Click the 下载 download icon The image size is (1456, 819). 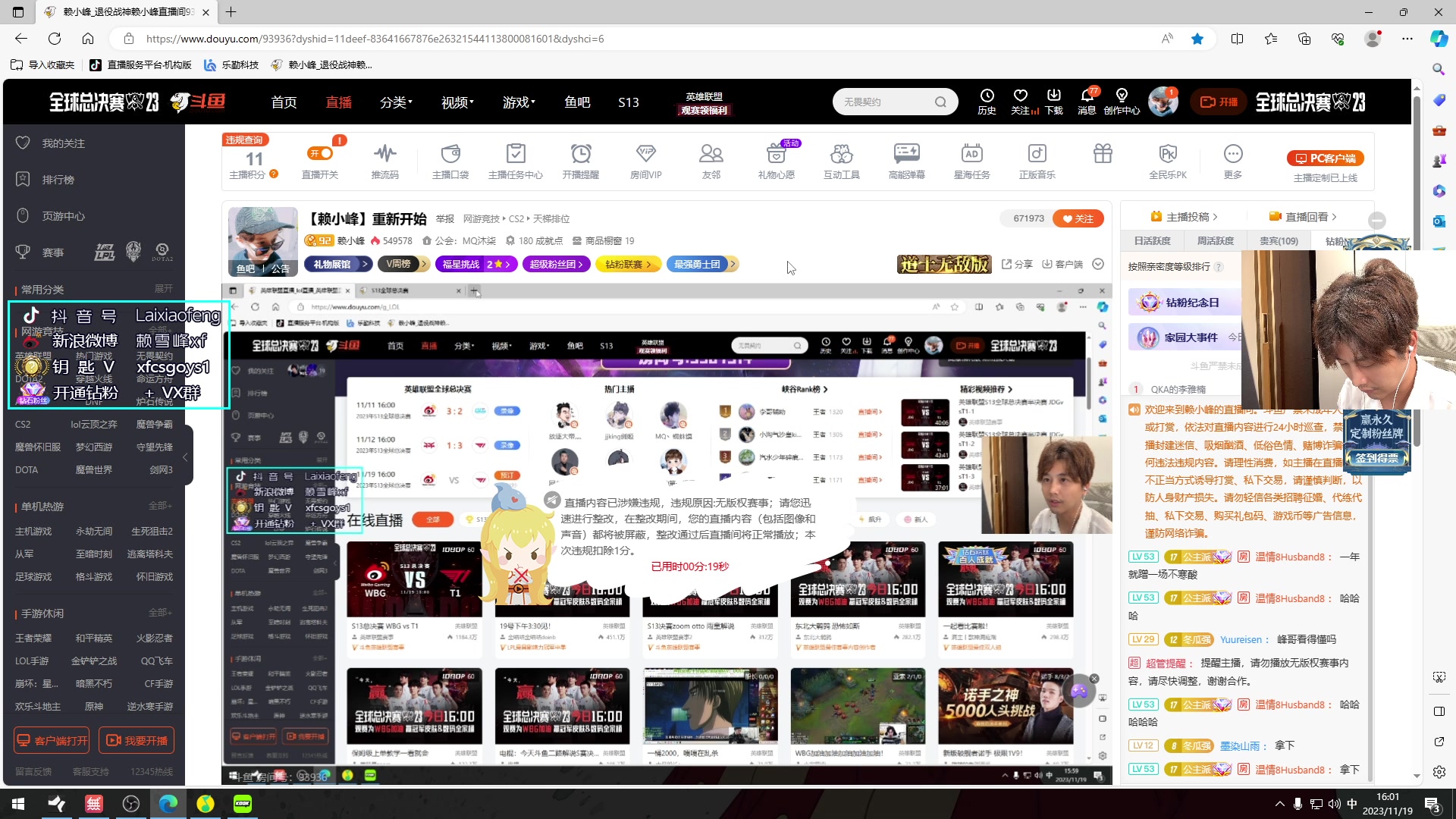click(1054, 96)
